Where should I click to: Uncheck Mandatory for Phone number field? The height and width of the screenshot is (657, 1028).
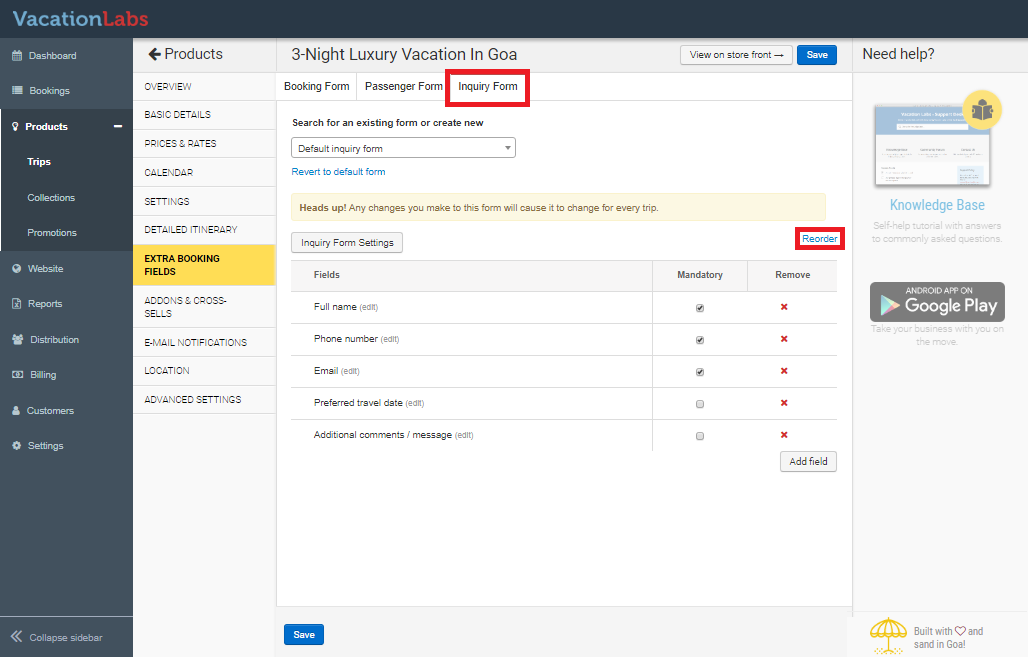coord(699,340)
